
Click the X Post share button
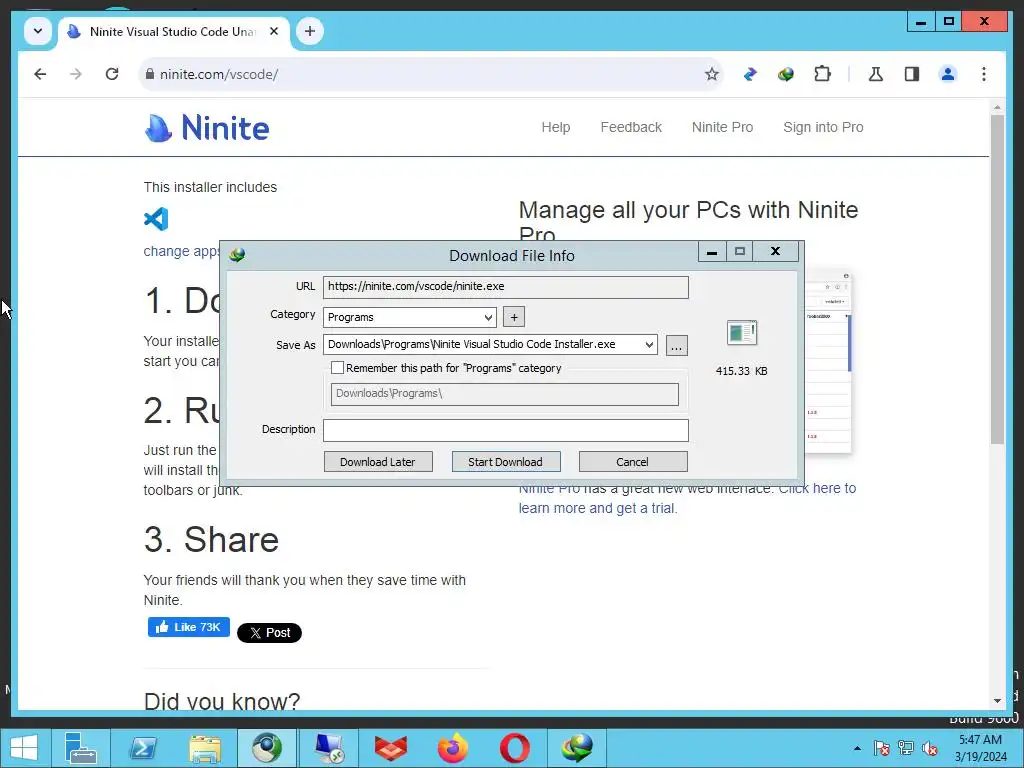pos(269,633)
